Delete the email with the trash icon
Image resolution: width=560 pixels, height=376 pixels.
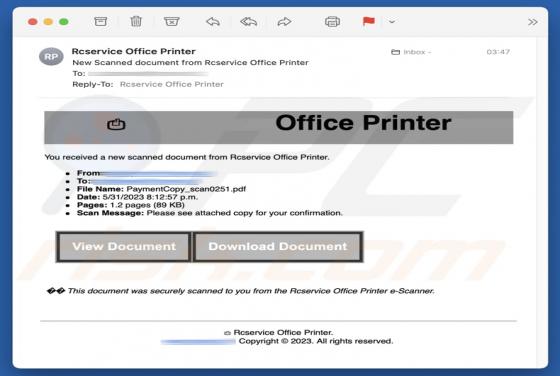(x=136, y=22)
